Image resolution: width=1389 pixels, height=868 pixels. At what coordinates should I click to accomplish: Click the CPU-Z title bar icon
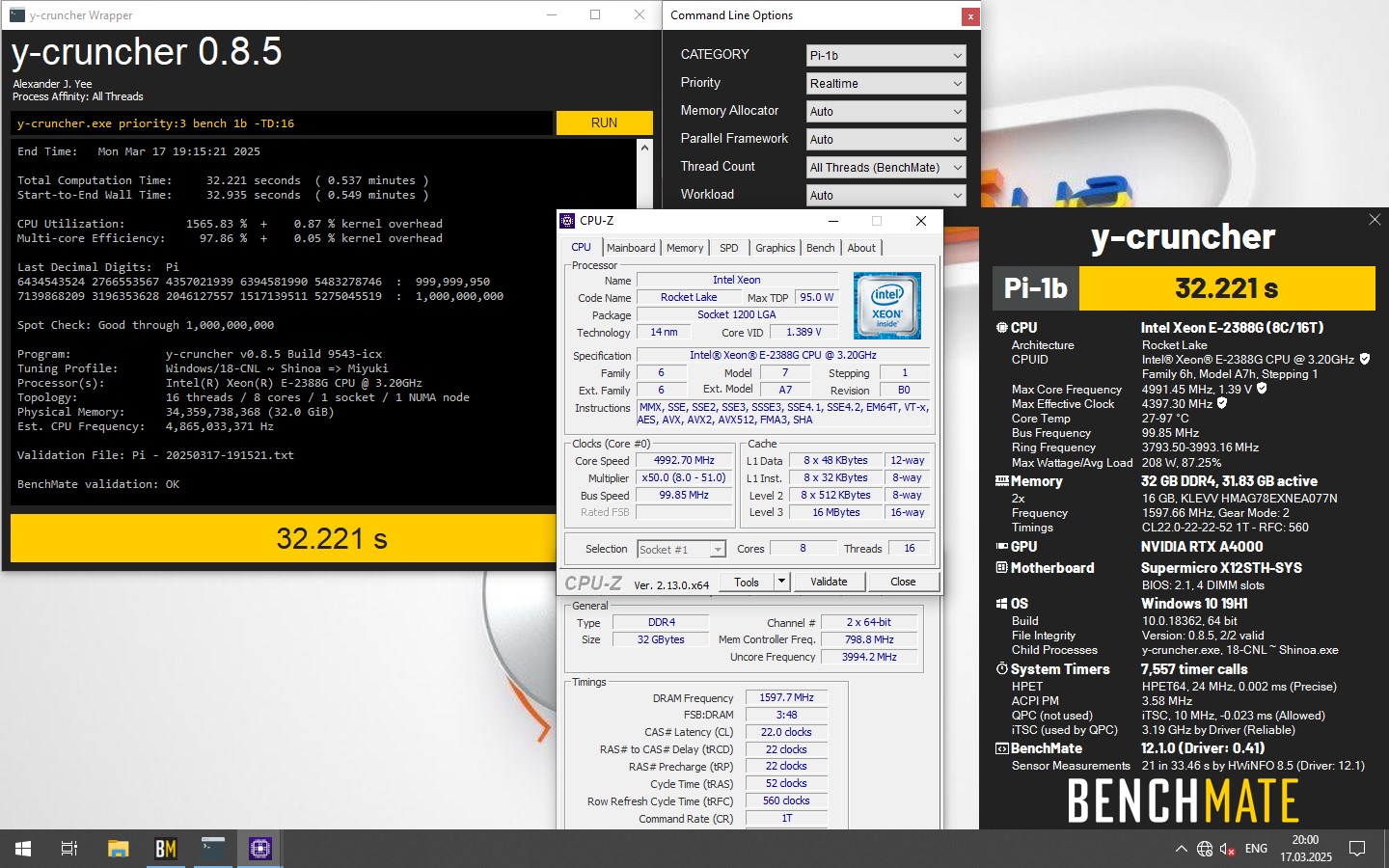click(568, 221)
